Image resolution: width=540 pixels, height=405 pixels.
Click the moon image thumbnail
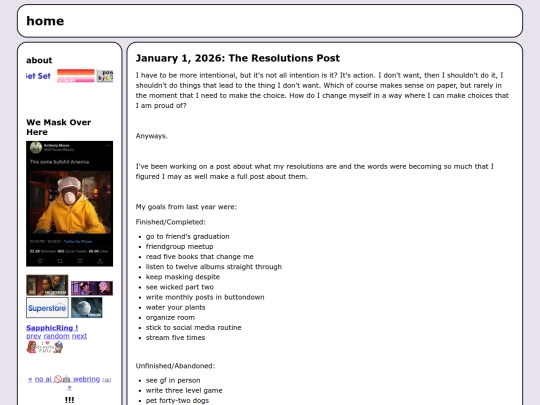coord(86,308)
